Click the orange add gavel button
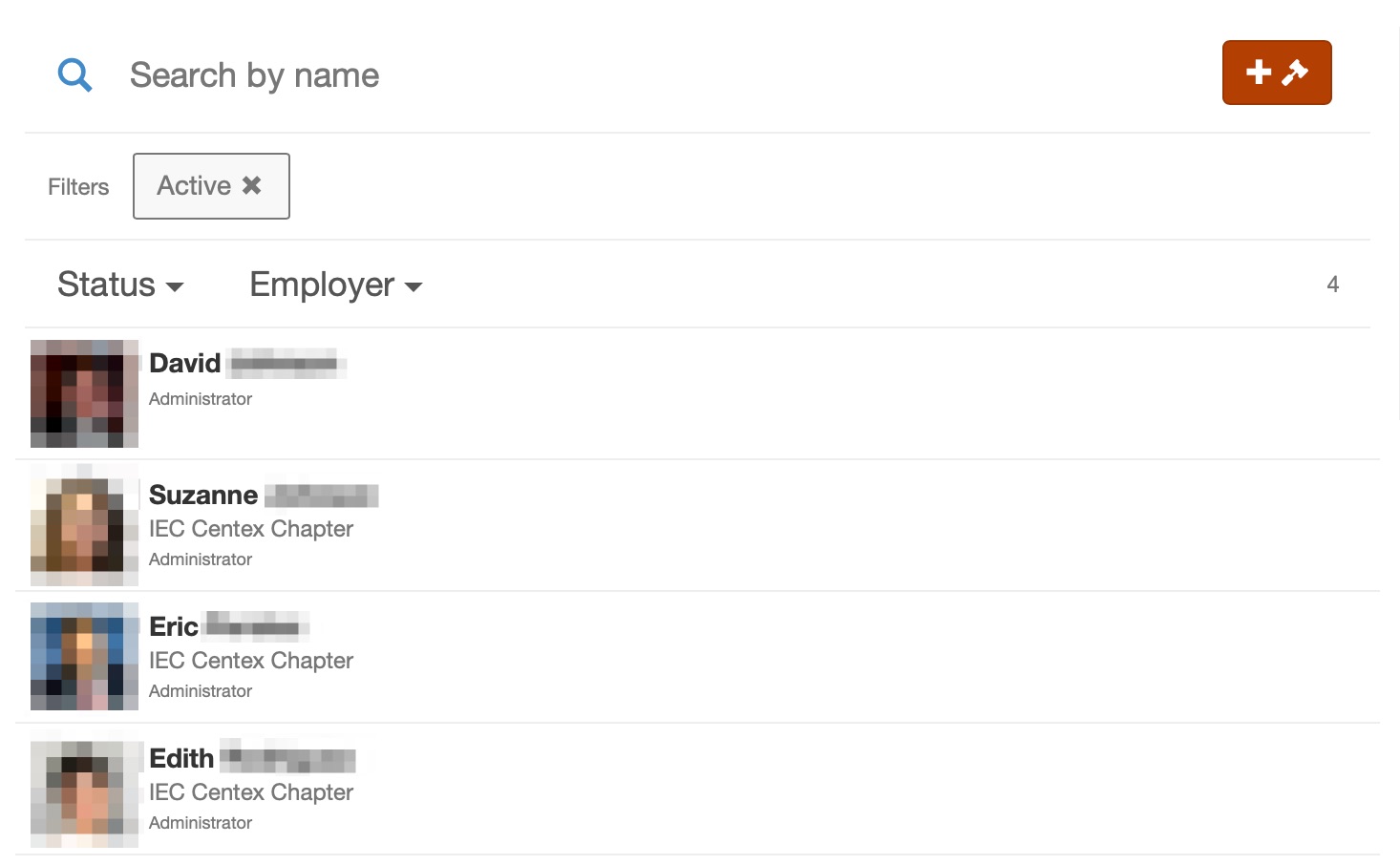Image resolution: width=1400 pixels, height=865 pixels. (x=1277, y=73)
